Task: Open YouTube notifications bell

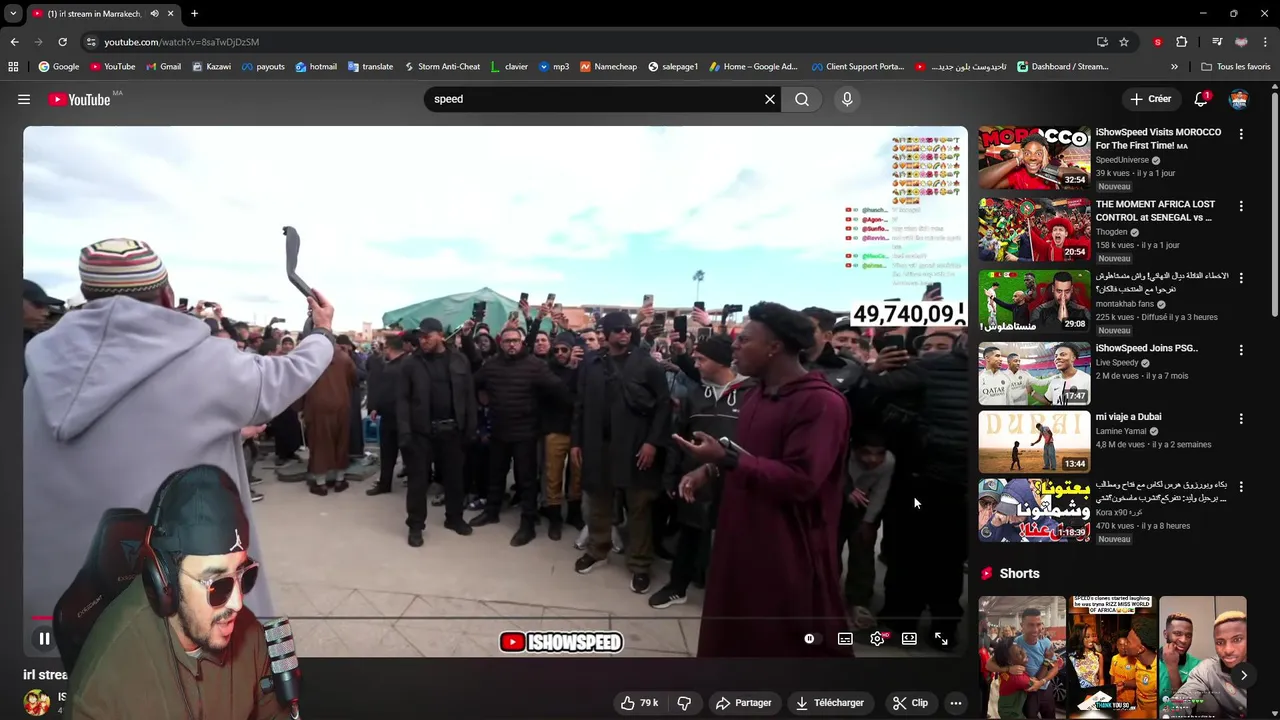Action: (x=1201, y=99)
